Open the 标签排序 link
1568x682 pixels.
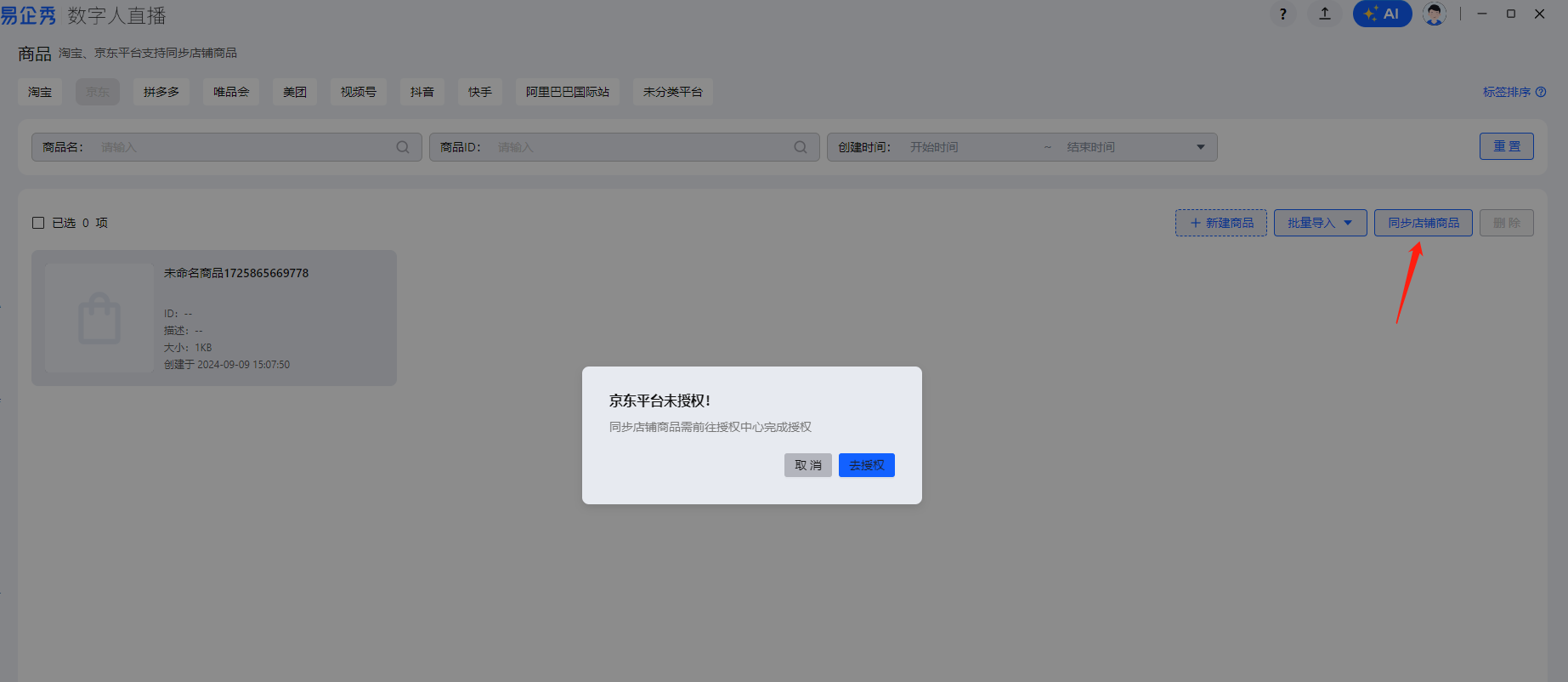1507,92
